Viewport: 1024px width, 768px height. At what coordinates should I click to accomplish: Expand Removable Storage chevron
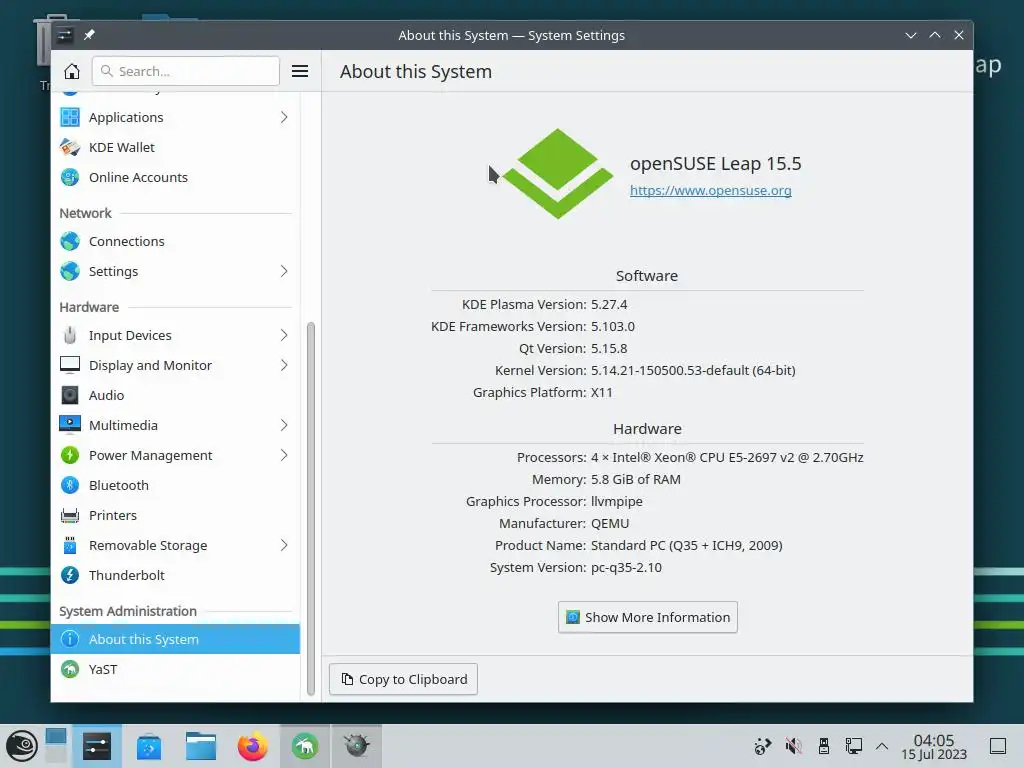point(284,546)
